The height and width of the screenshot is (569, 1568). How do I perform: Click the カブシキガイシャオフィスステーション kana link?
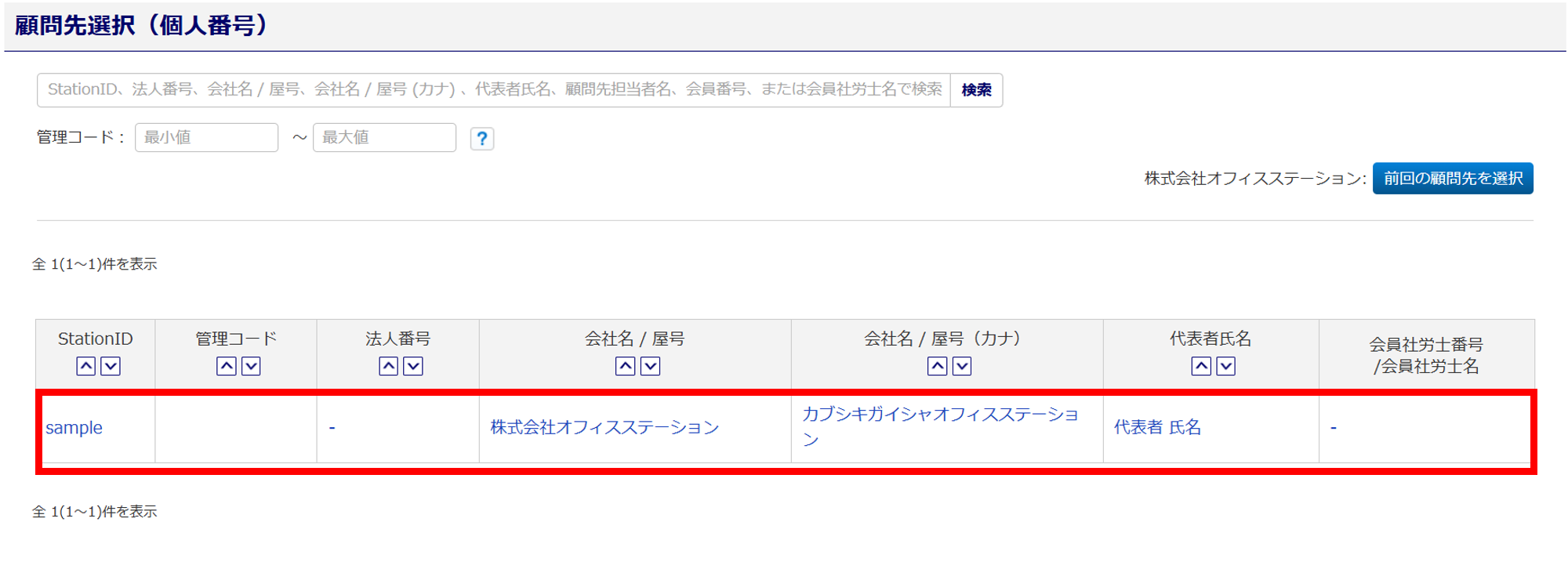click(x=940, y=426)
